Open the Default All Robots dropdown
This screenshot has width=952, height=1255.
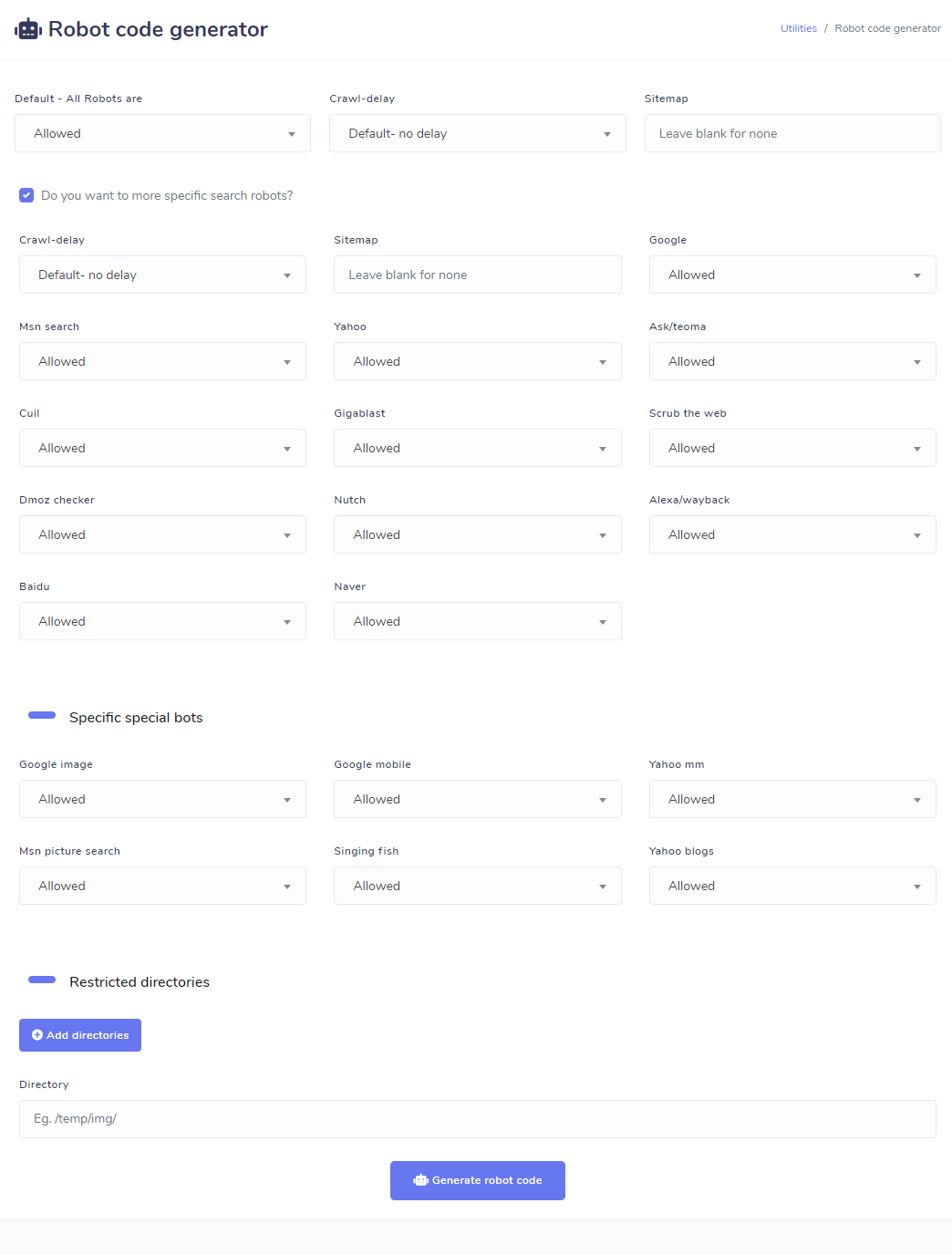coord(162,133)
